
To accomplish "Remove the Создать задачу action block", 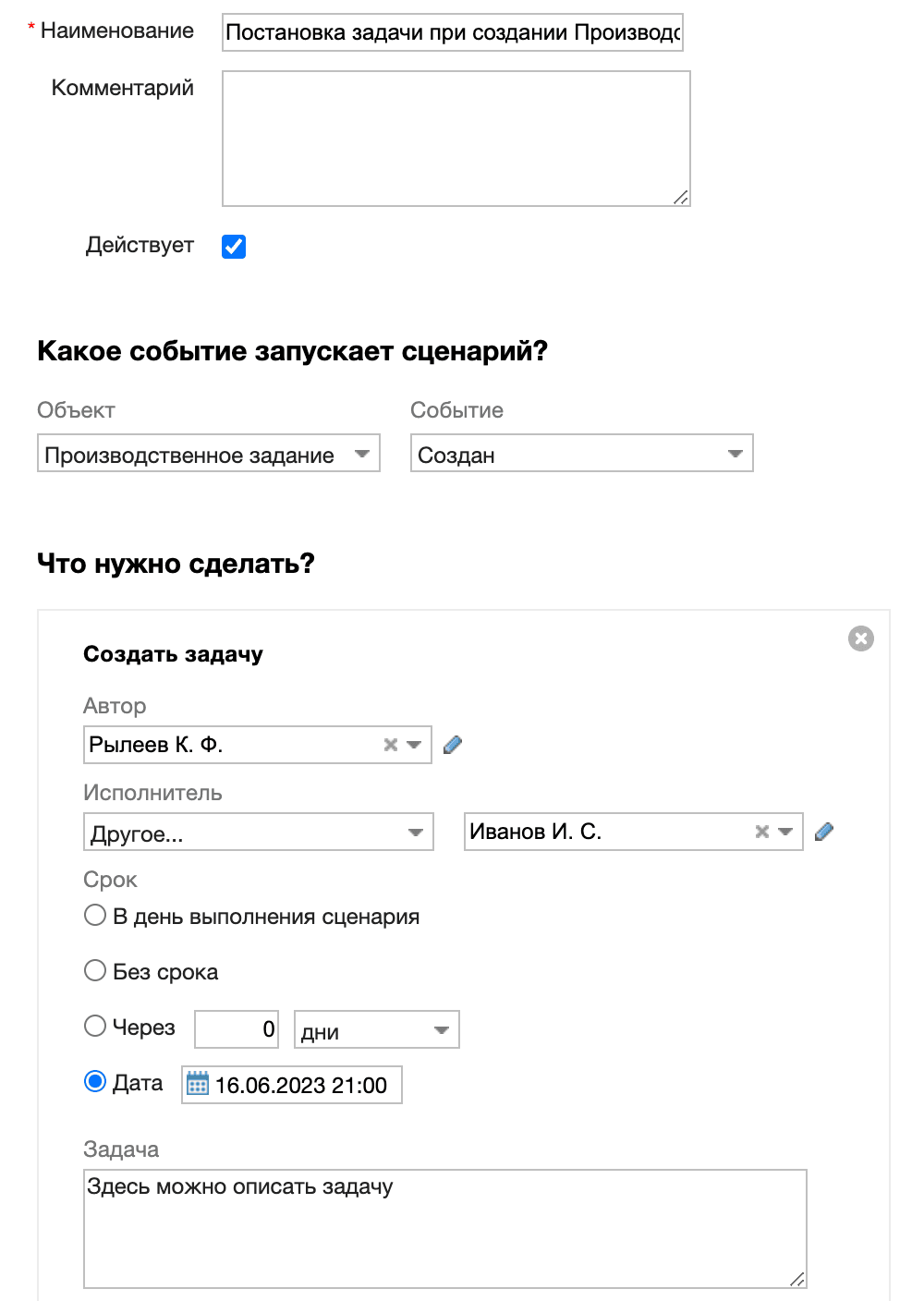I will [860, 637].
